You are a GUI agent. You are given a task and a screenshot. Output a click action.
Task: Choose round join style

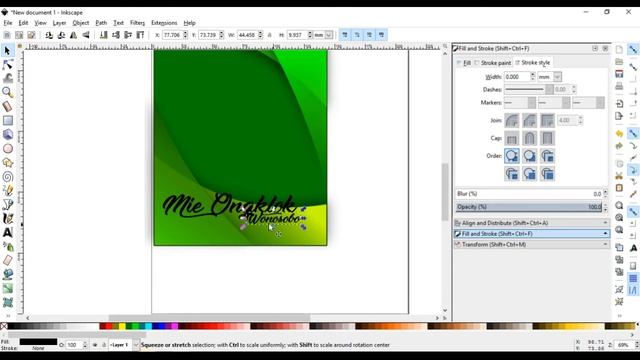pyautogui.click(x=512, y=120)
